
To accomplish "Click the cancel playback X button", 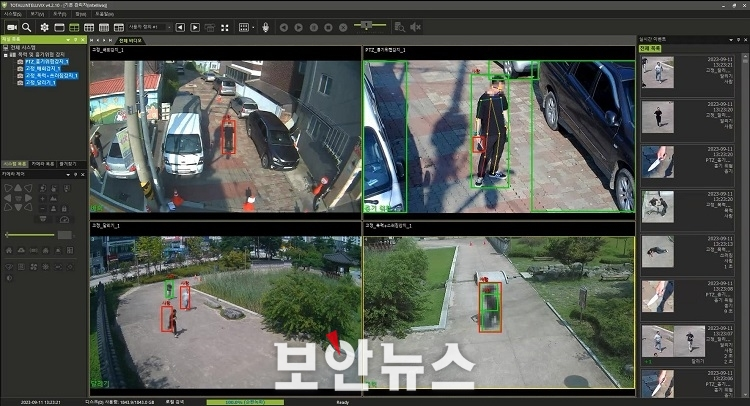I will [x=343, y=28].
